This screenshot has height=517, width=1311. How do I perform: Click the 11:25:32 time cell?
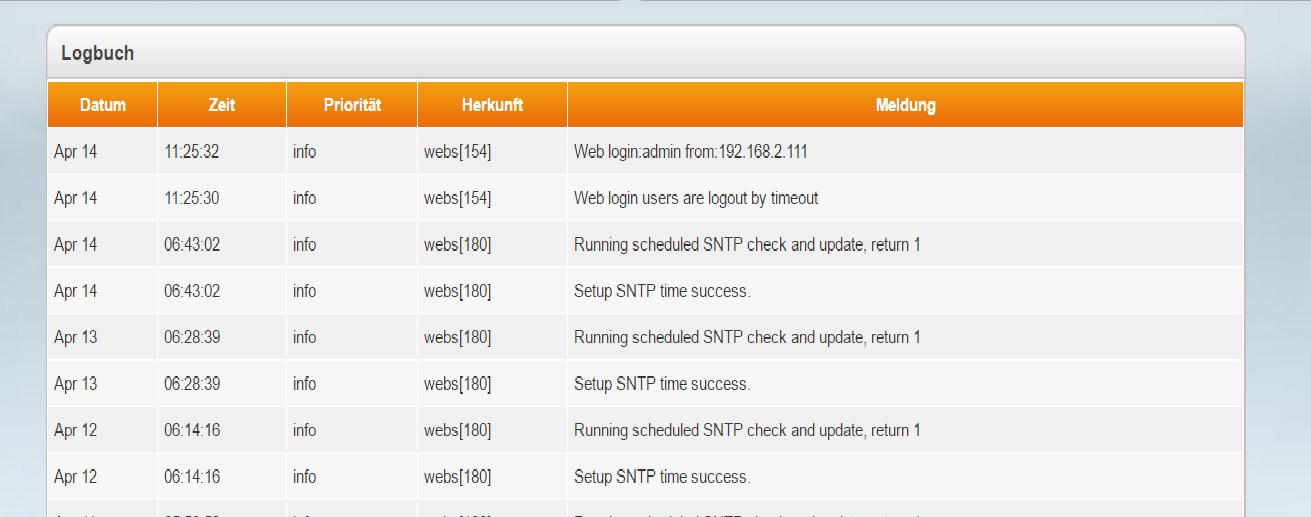(191, 152)
